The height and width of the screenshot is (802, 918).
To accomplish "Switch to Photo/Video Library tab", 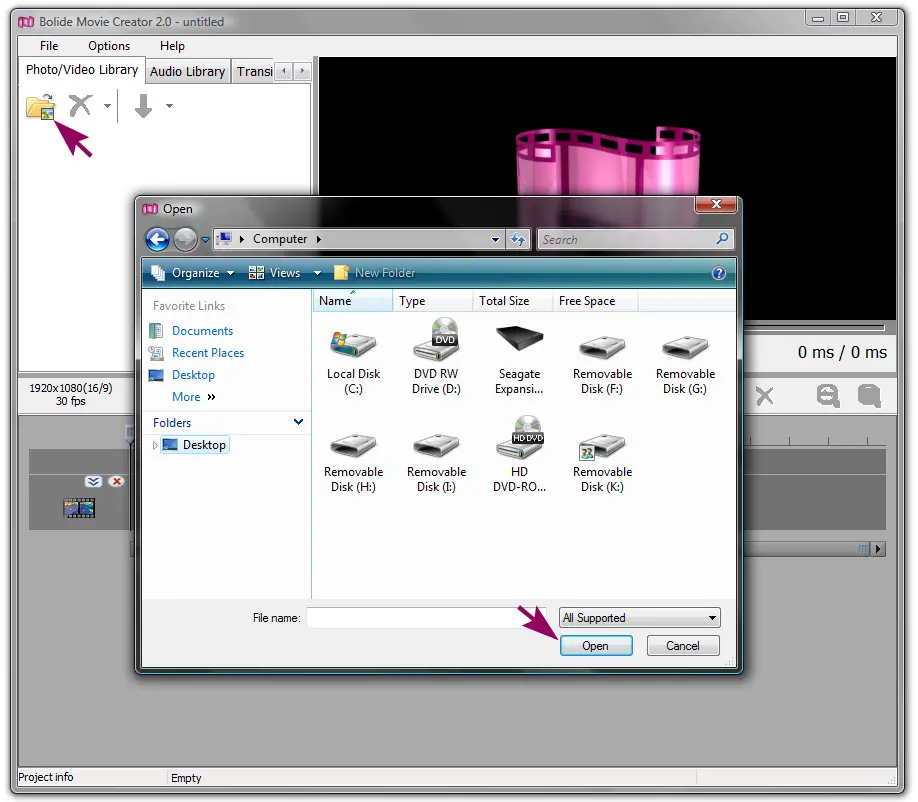I will tap(82, 70).
